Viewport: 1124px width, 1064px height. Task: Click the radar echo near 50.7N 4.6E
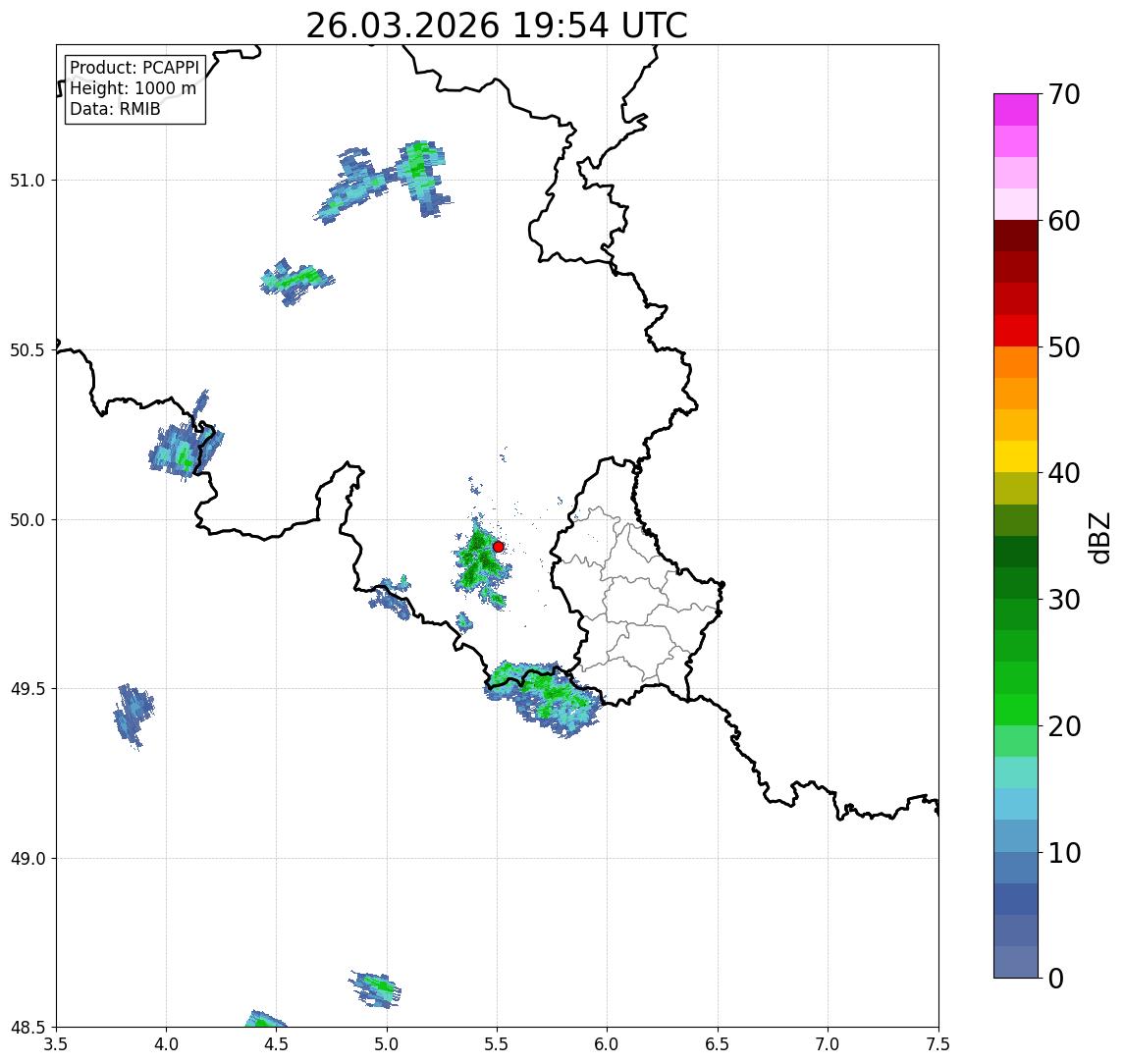pyautogui.click(x=295, y=281)
